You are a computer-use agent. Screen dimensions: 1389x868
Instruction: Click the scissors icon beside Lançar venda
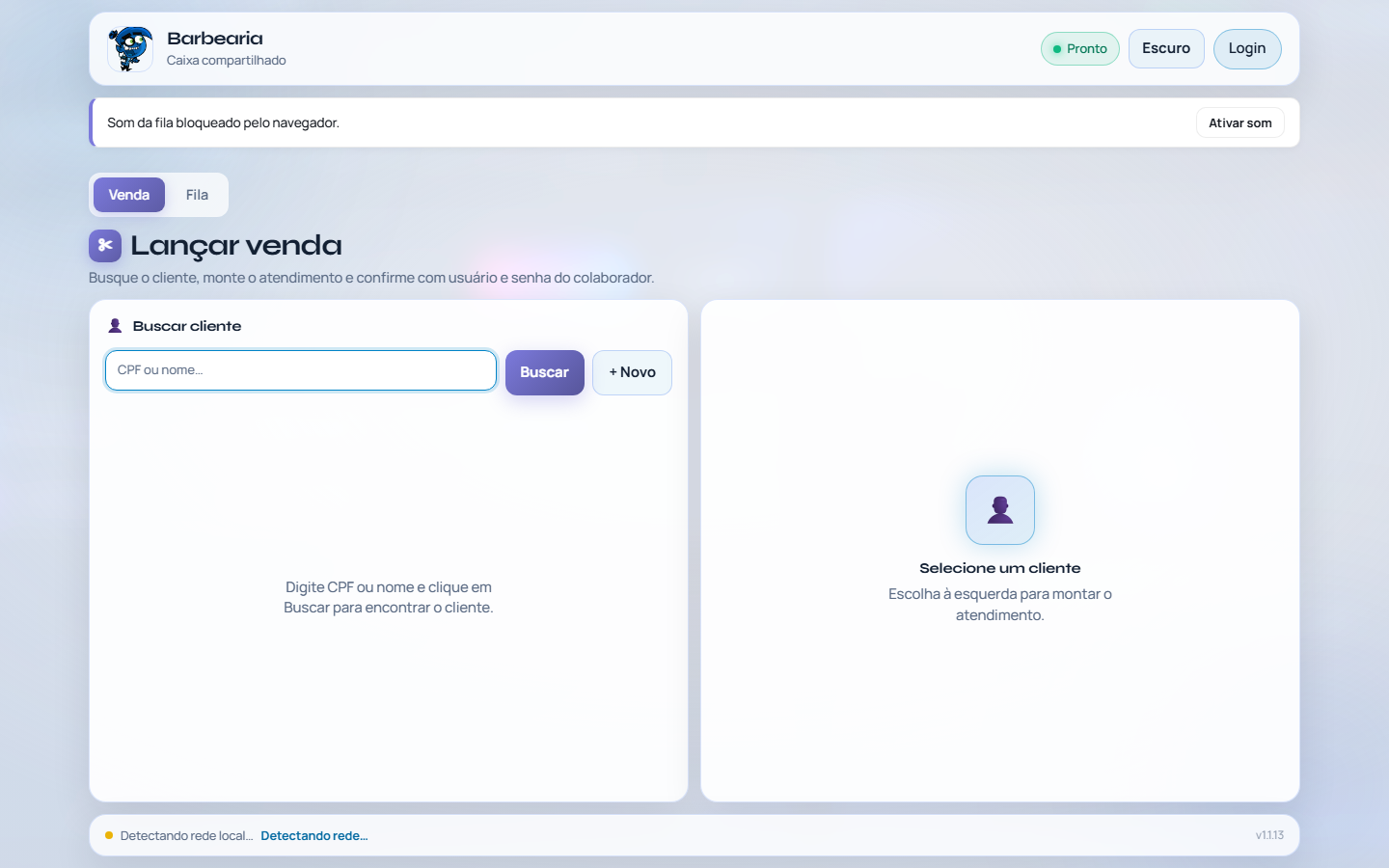click(105, 246)
